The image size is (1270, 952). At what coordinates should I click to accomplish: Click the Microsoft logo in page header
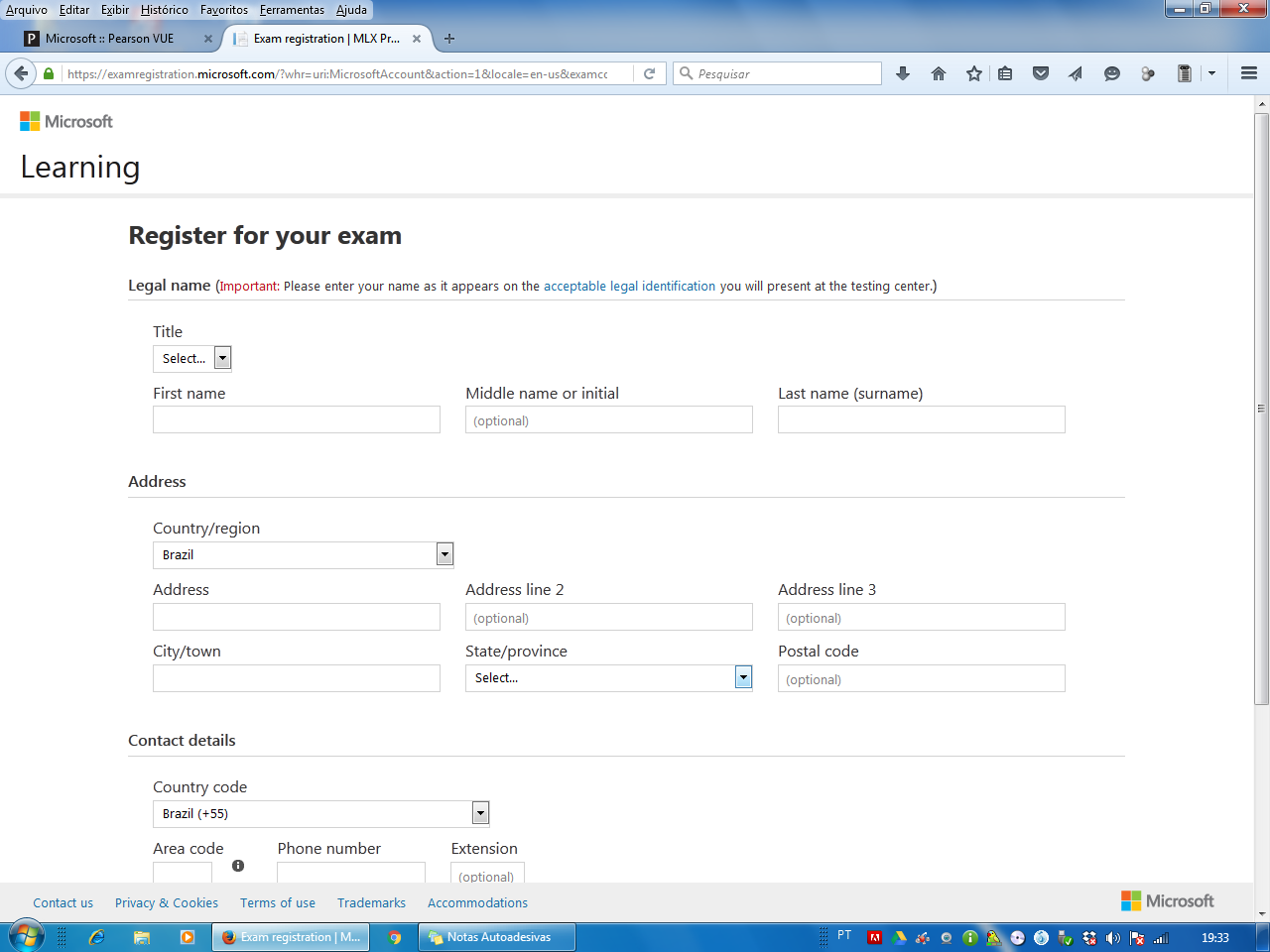[x=66, y=121]
